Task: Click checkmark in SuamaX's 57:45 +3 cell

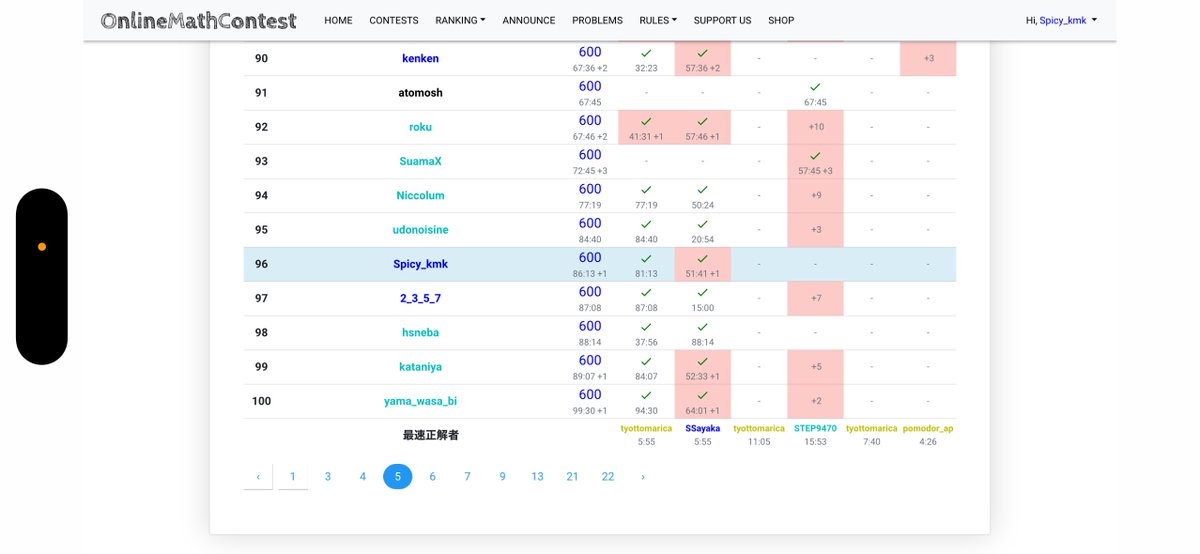Action: 815,155
